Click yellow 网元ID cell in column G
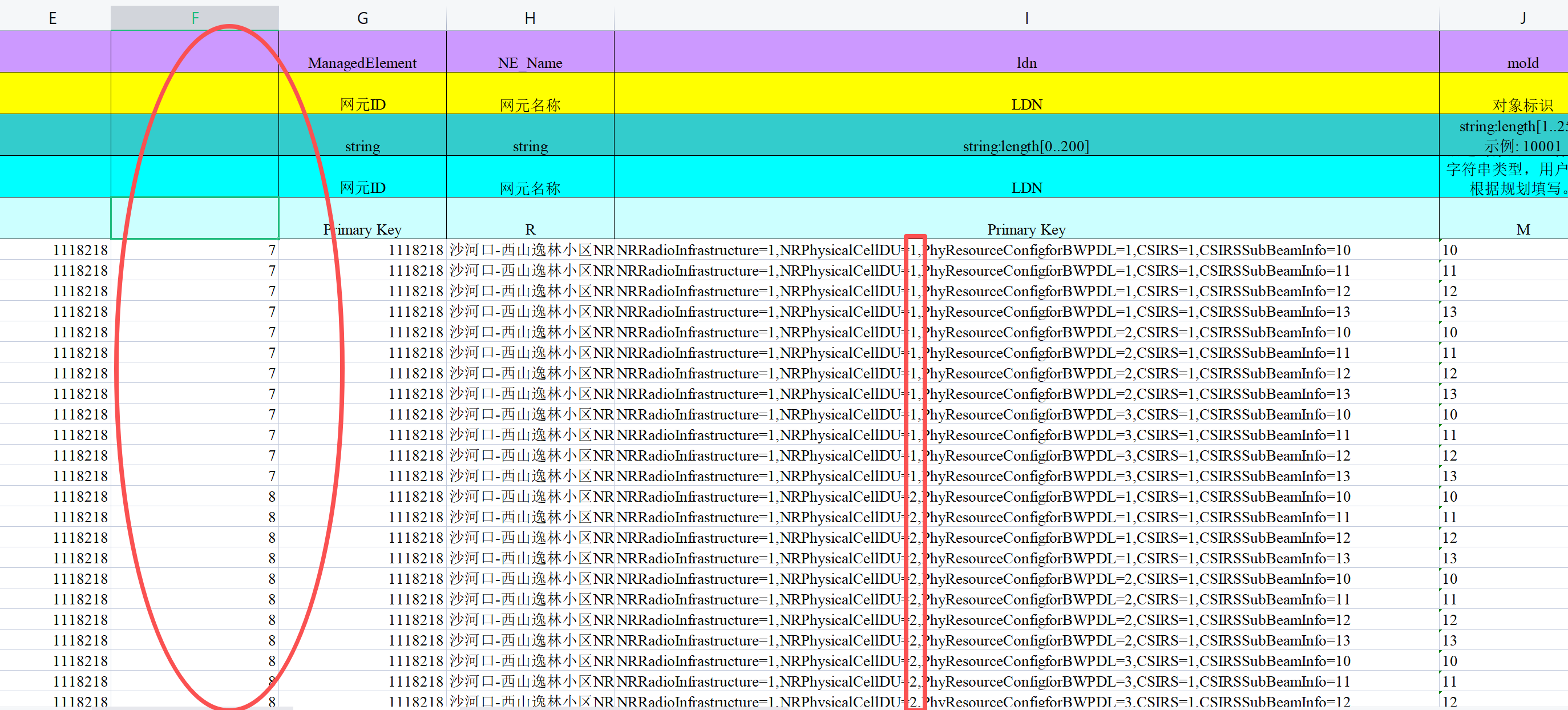 click(362, 104)
